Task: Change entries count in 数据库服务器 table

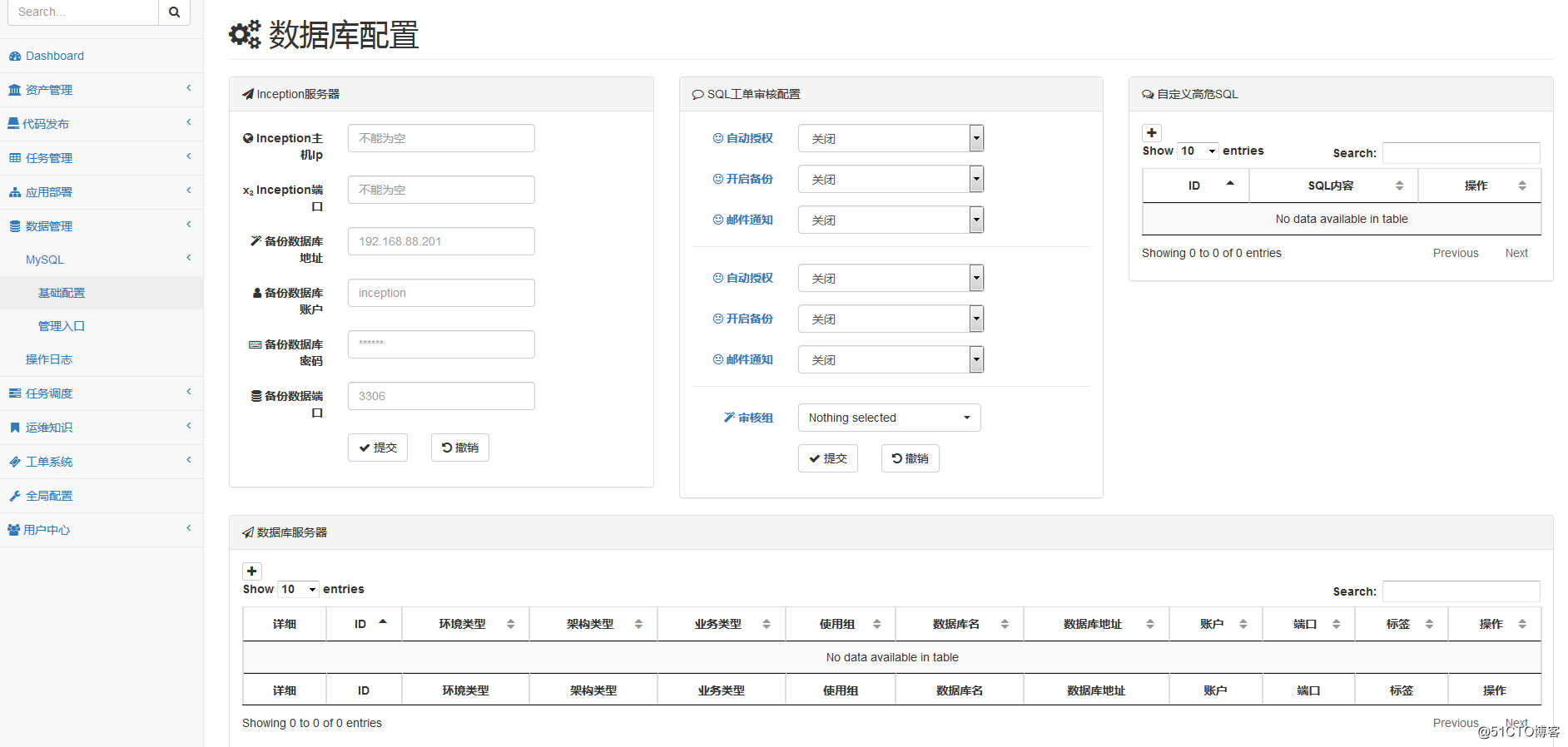Action: 299,589
